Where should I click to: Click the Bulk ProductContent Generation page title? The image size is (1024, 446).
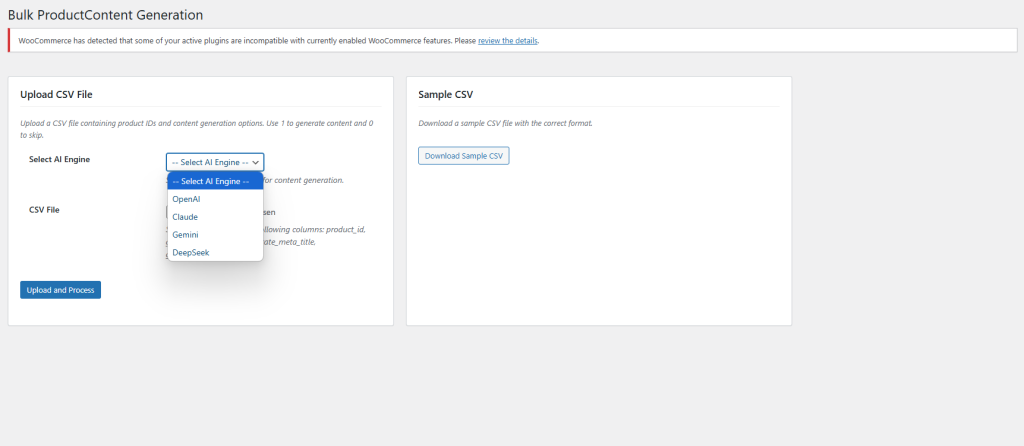click(105, 14)
